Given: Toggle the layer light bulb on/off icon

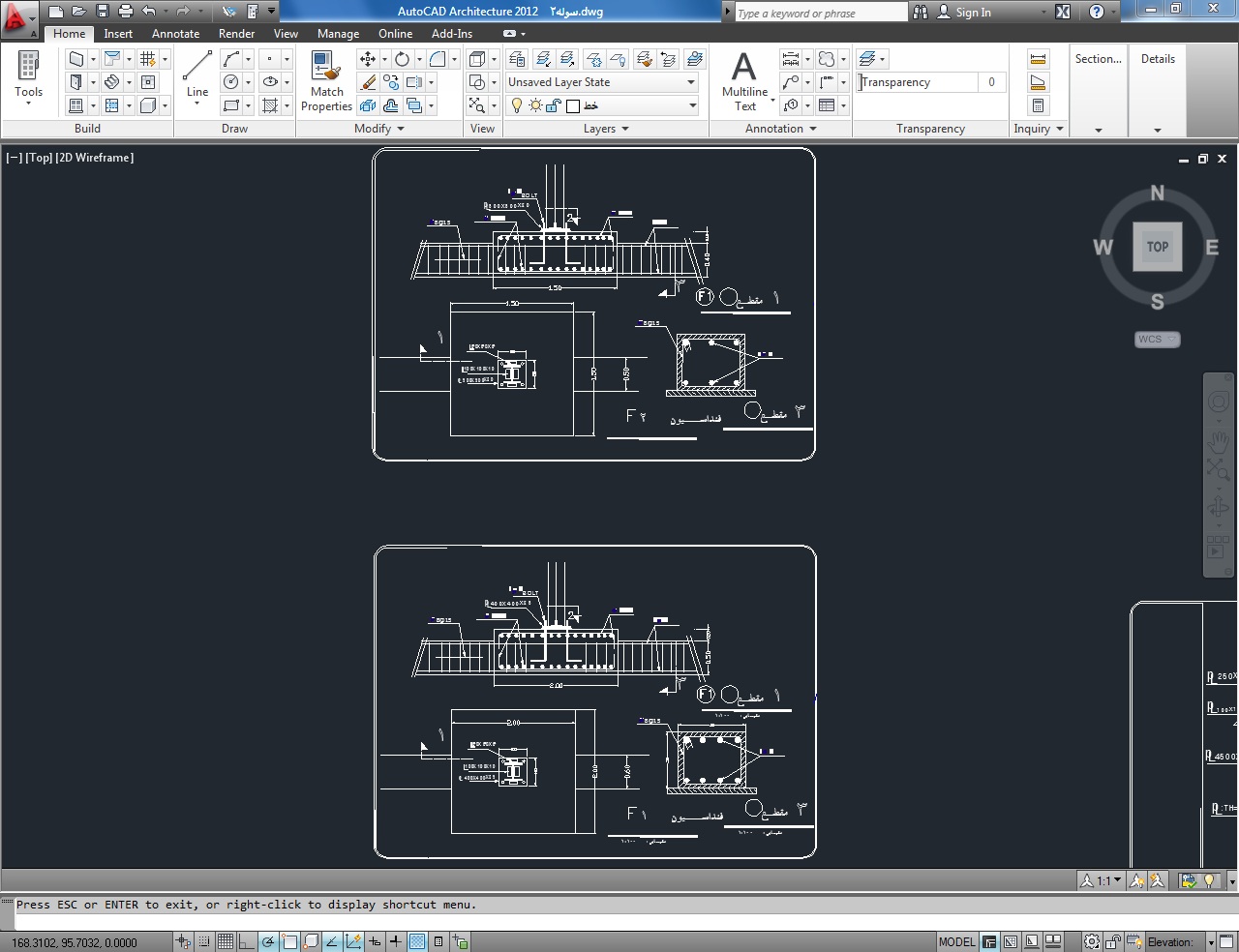Looking at the screenshot, I should [517, 105].
